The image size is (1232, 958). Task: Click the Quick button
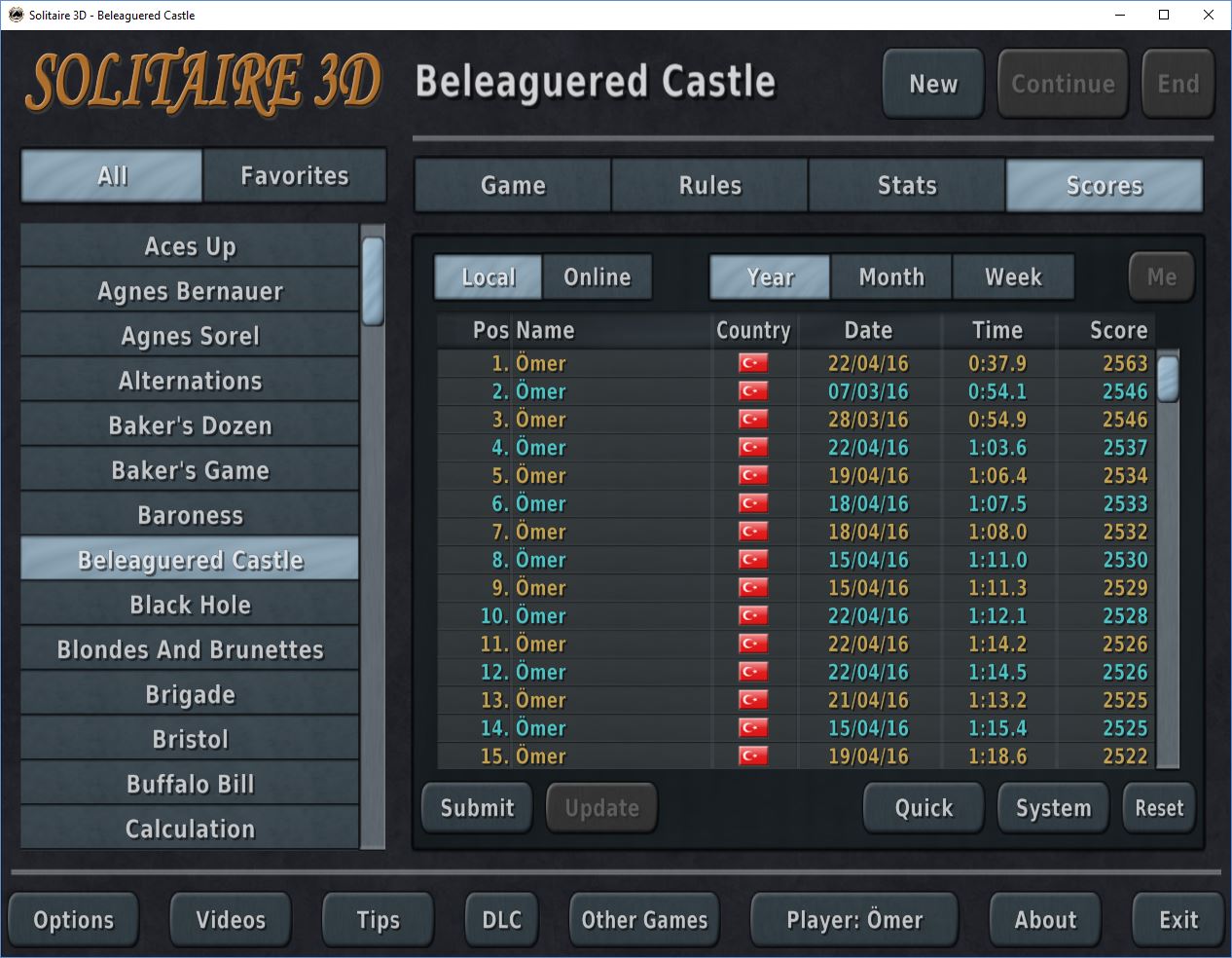tap(924, 808)
